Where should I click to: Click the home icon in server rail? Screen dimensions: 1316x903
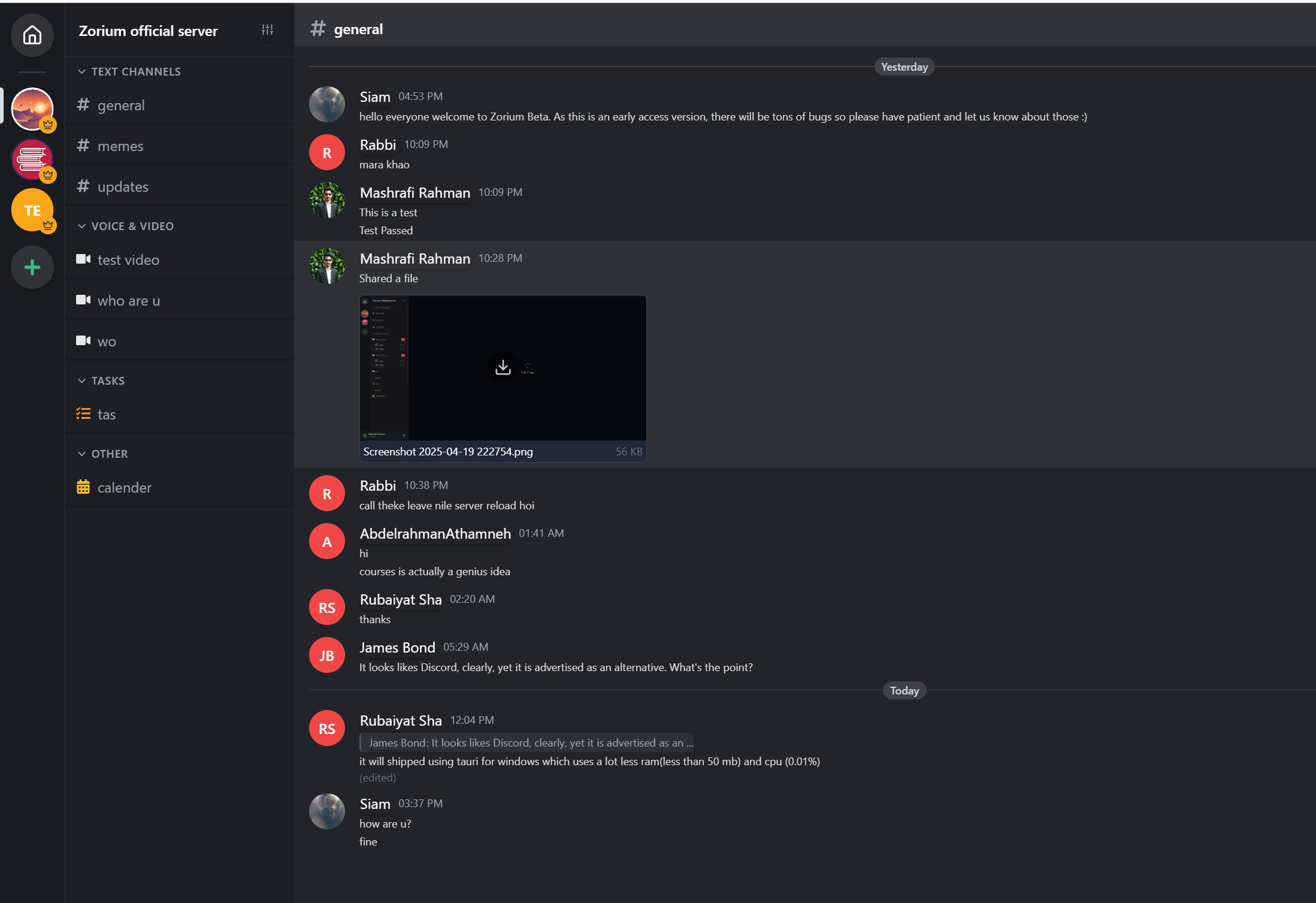pyautogui.click(x=32, y=35)
